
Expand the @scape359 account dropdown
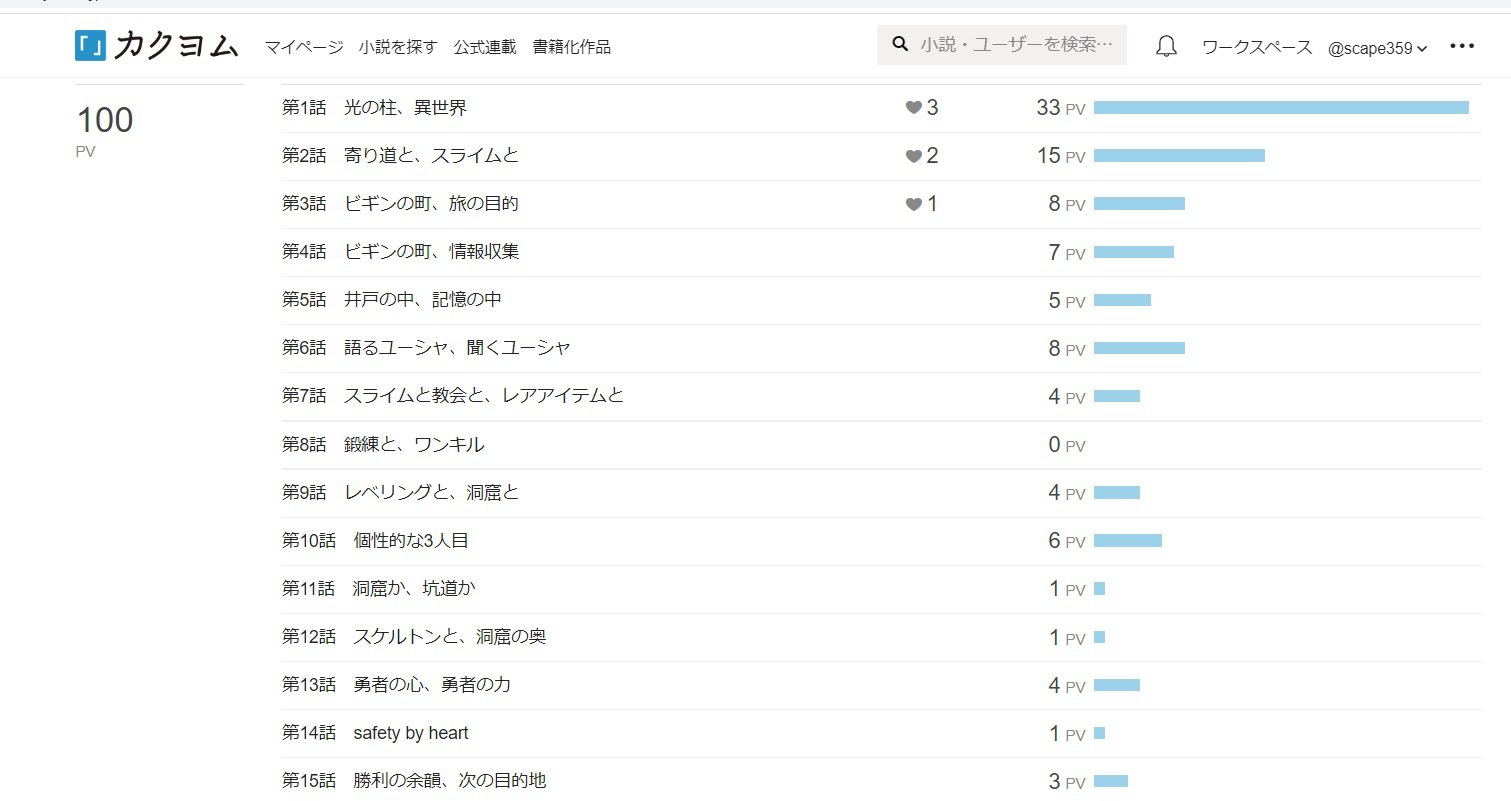coord(1377,48)
